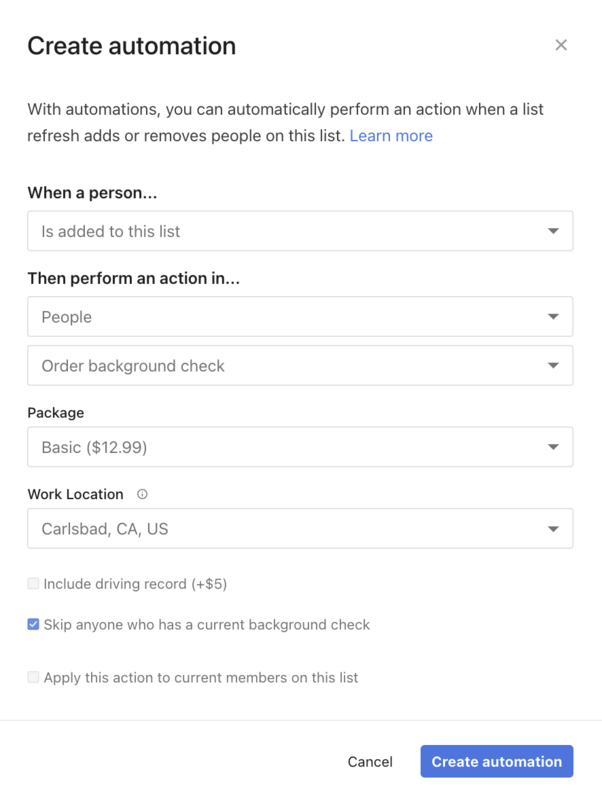Click the caret arrow on the People field
This screenshot has width=602, height=800.
click(x=553, y=317)
